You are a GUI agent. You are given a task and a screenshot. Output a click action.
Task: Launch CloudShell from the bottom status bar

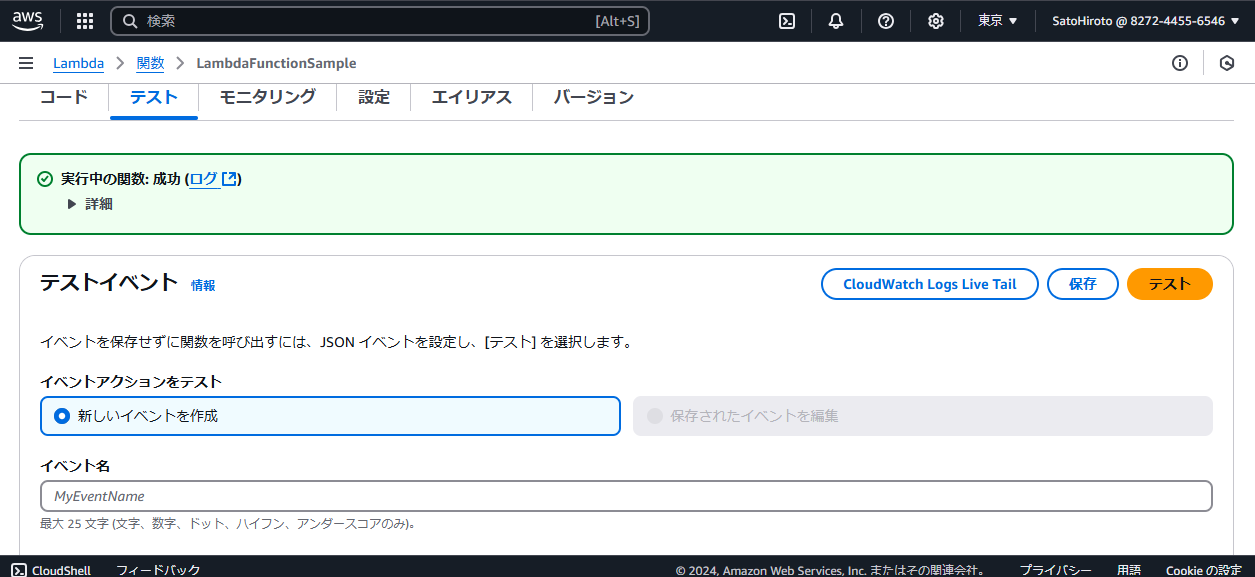(x=51, y=569)
